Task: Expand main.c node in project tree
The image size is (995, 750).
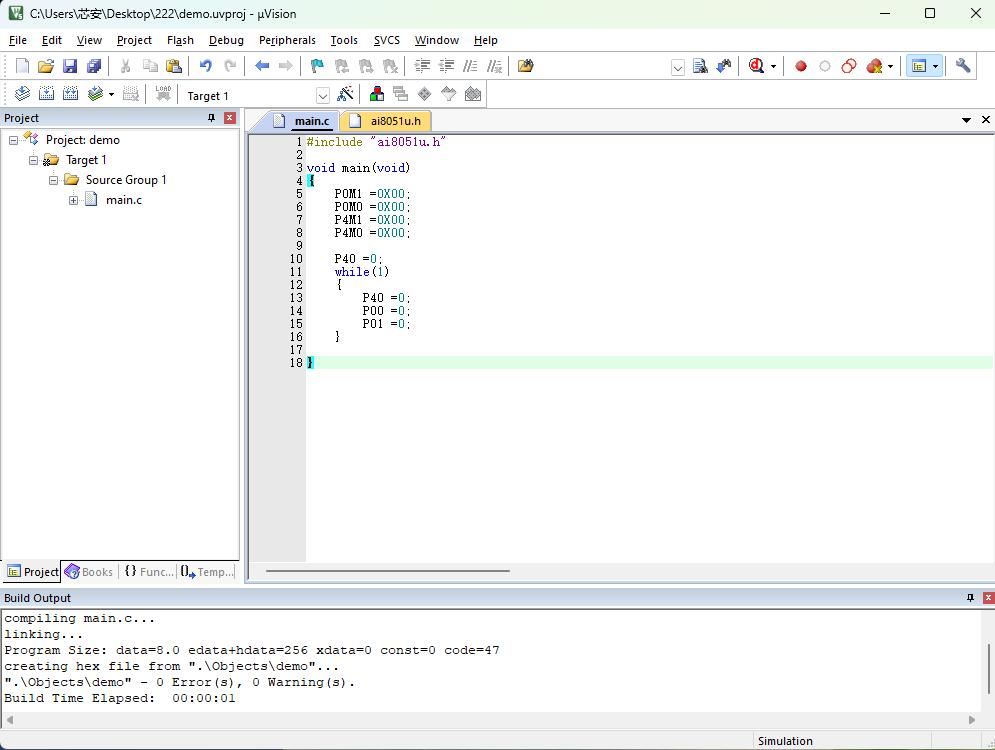Action: click(x=74, y=200)
